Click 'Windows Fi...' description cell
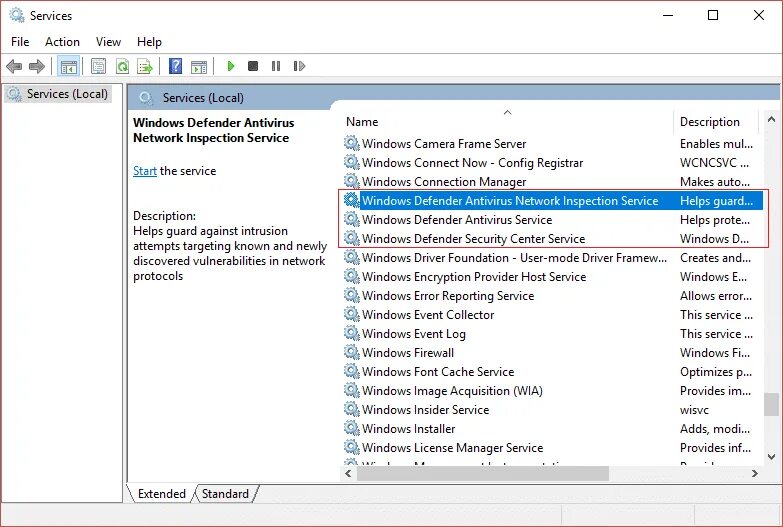 [715, 353]
